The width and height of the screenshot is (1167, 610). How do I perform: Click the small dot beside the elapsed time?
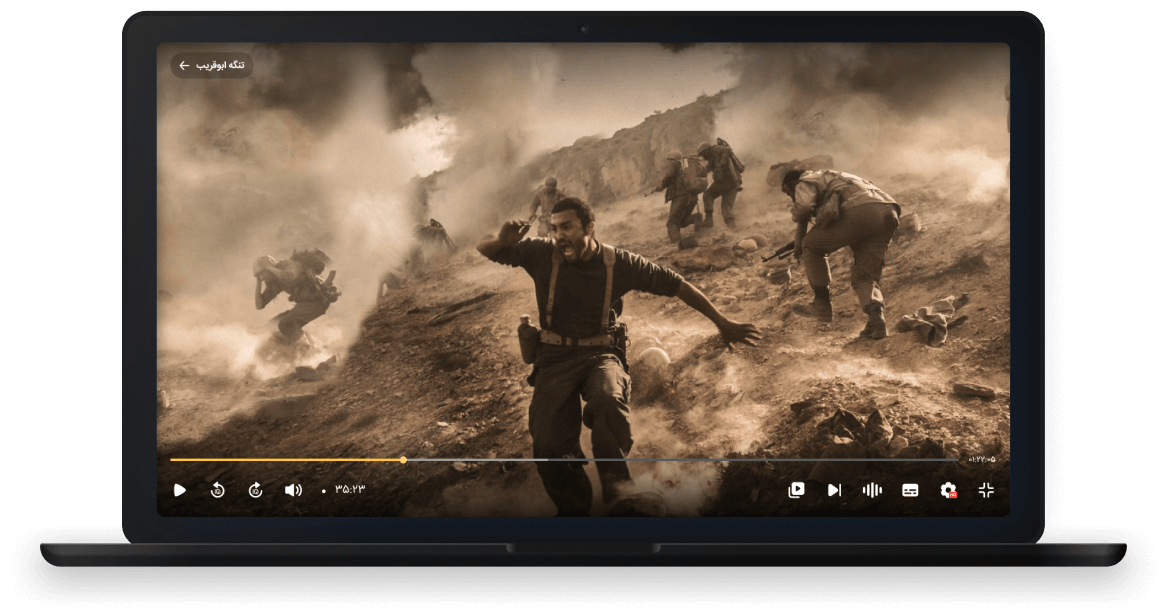click(323, 491)
